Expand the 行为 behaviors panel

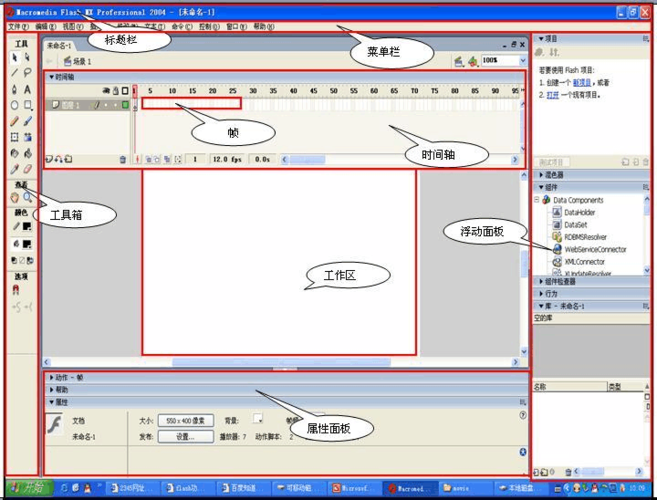click(541, 293)
